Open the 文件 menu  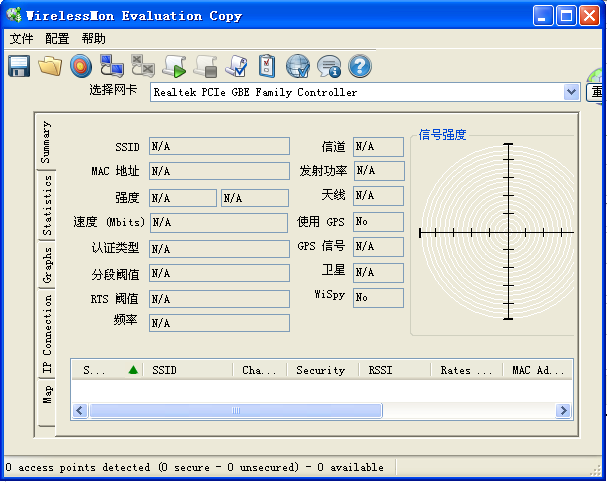tap(21, 39)
